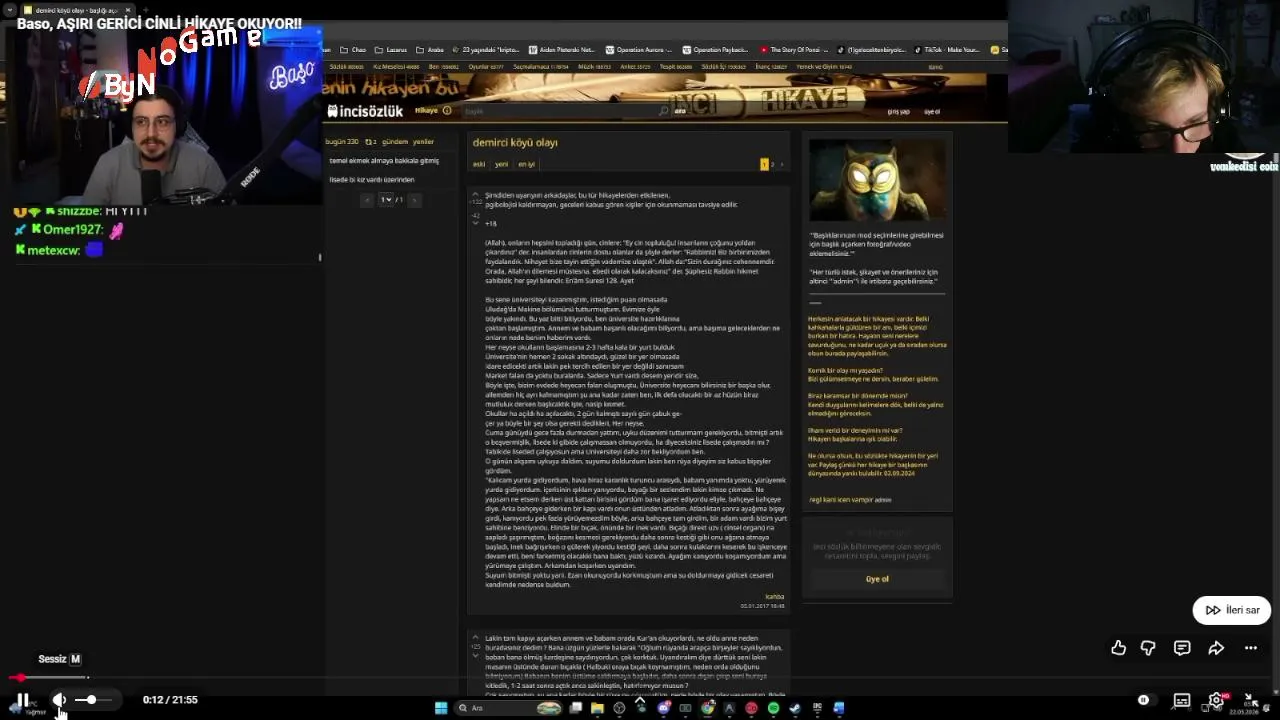1280x720 pixels.
Task: Open the 'Chao' bookmarks folder
Action: coord(354,50)
